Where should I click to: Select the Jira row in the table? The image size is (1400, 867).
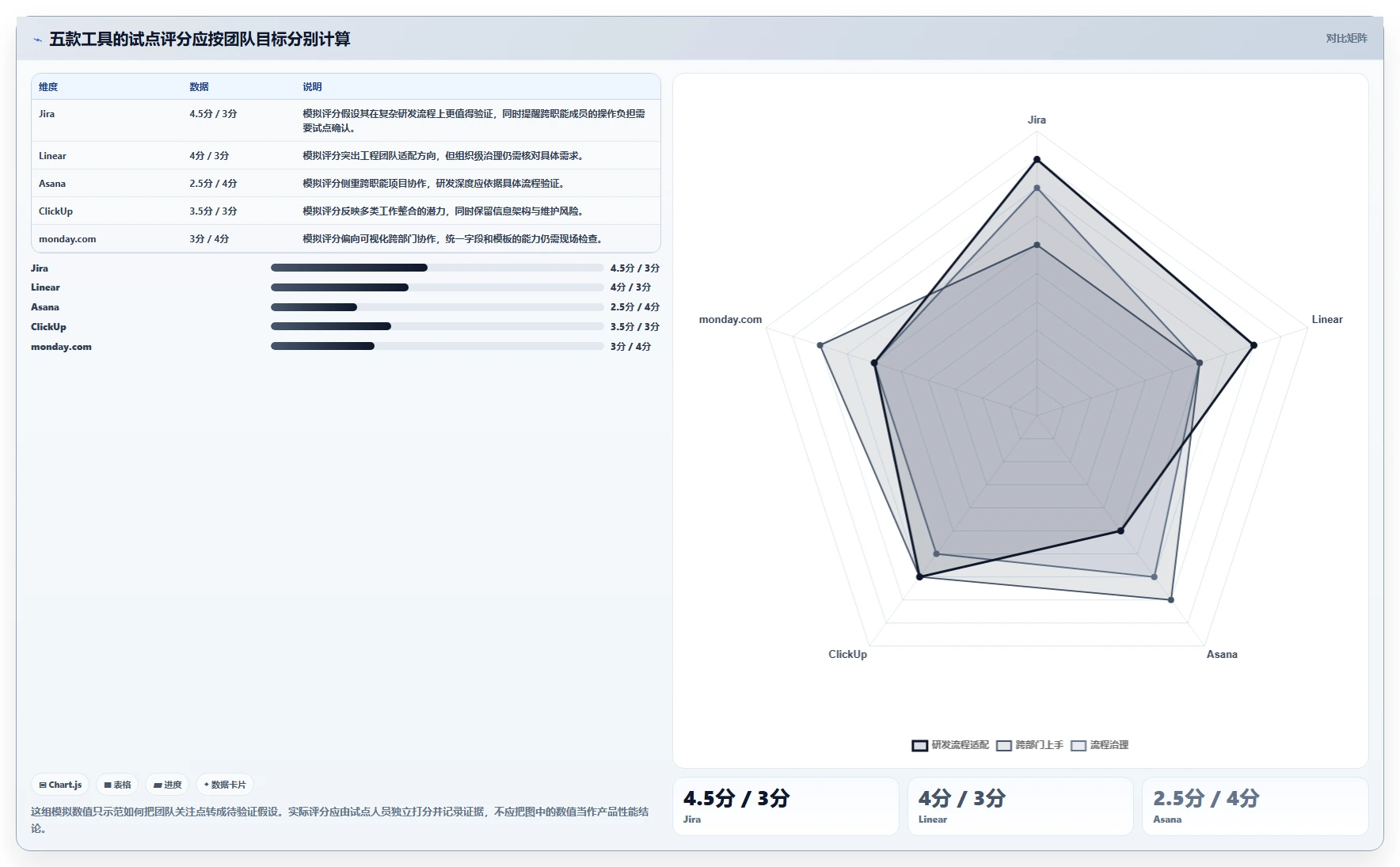(346, 120)
